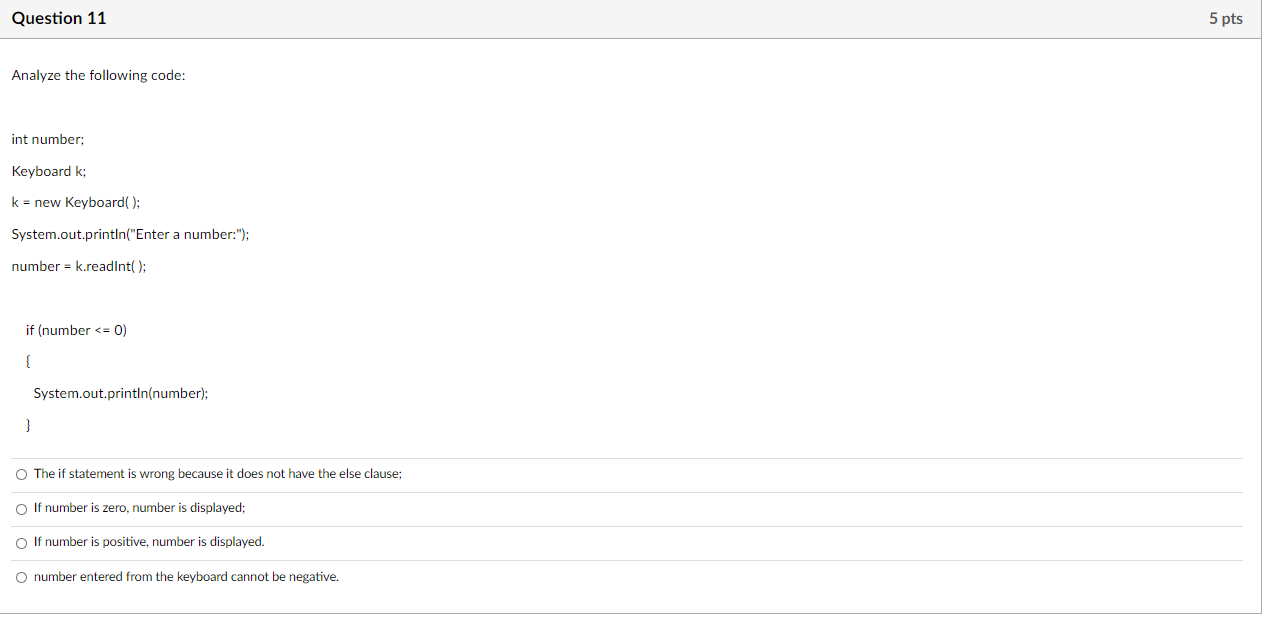Select the radio button for missing else clause answer
Screen dimensions: 1276x635
click(x=21, y=474)
